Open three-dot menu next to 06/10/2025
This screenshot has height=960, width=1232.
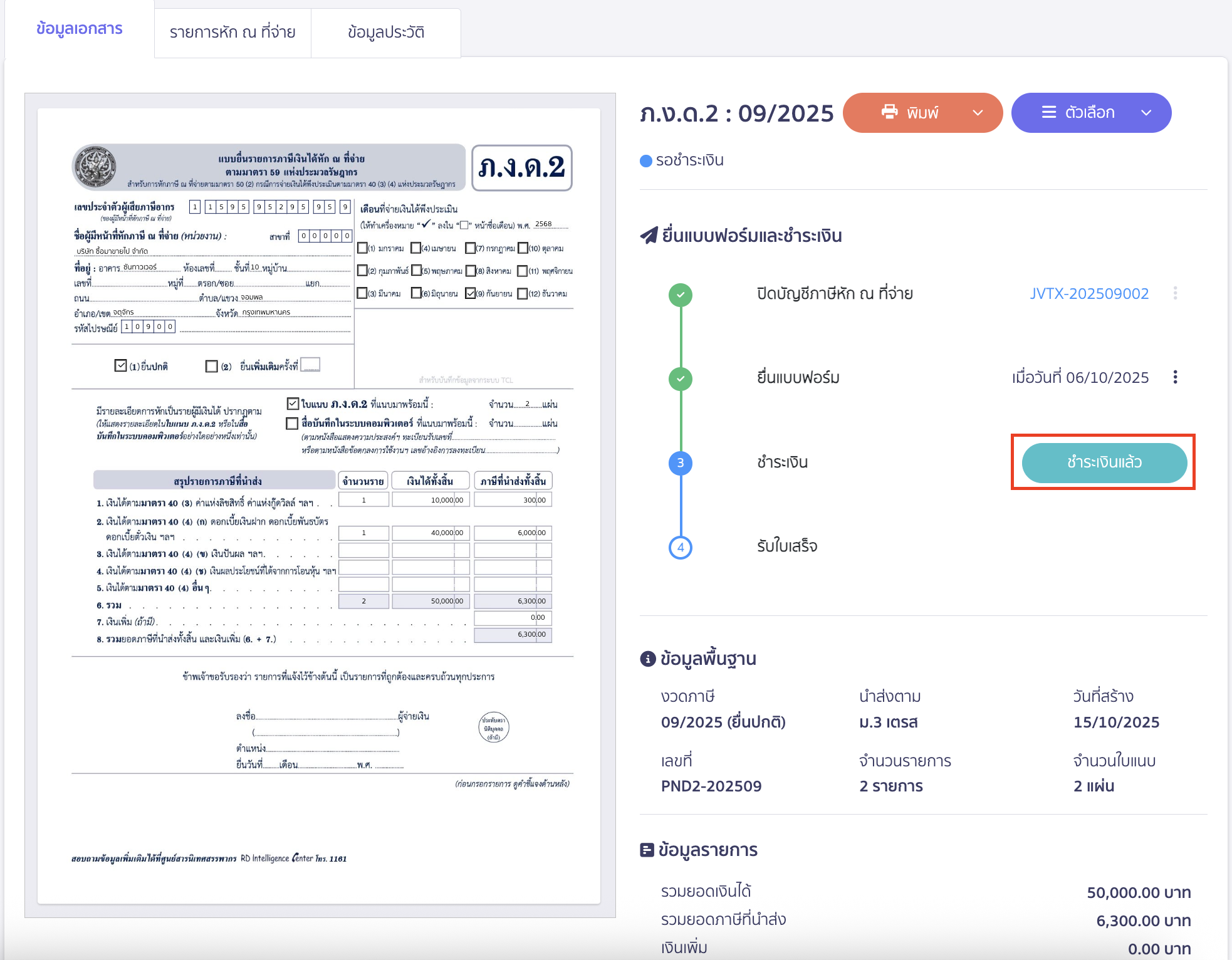point(1175,377)
